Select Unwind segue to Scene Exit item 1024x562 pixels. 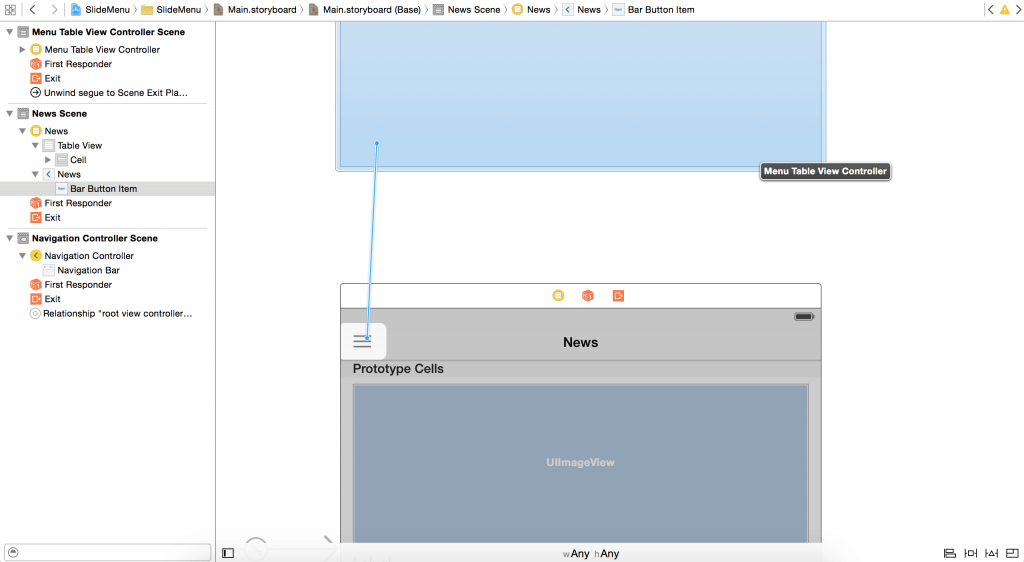115,93
